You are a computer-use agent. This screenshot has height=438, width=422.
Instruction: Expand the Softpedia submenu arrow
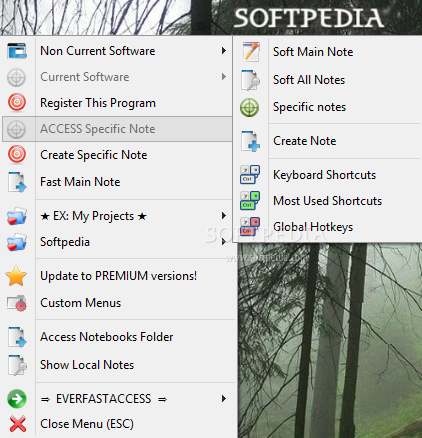point(224,242)
